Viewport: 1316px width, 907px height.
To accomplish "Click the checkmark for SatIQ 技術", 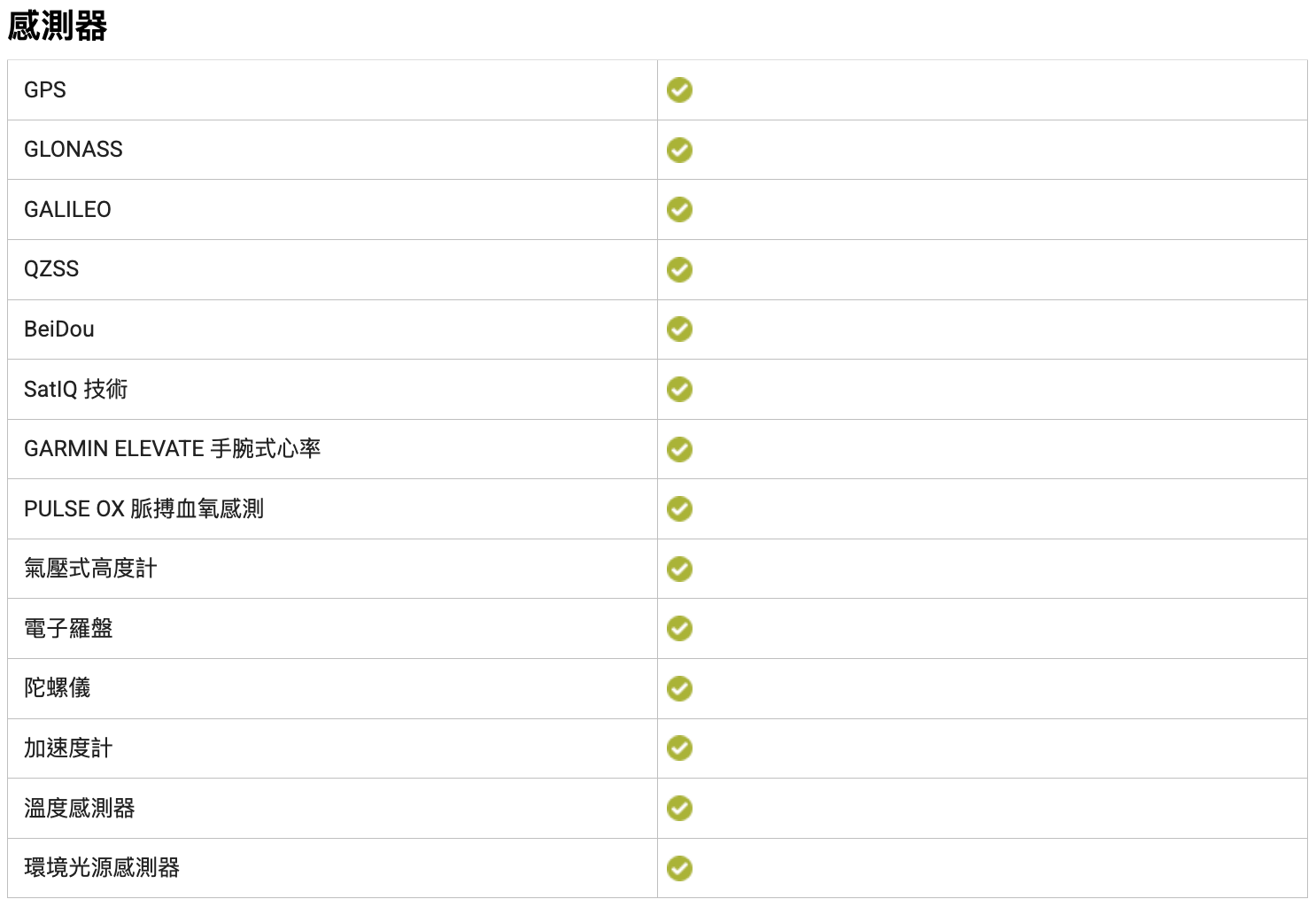I will point(679,389).
